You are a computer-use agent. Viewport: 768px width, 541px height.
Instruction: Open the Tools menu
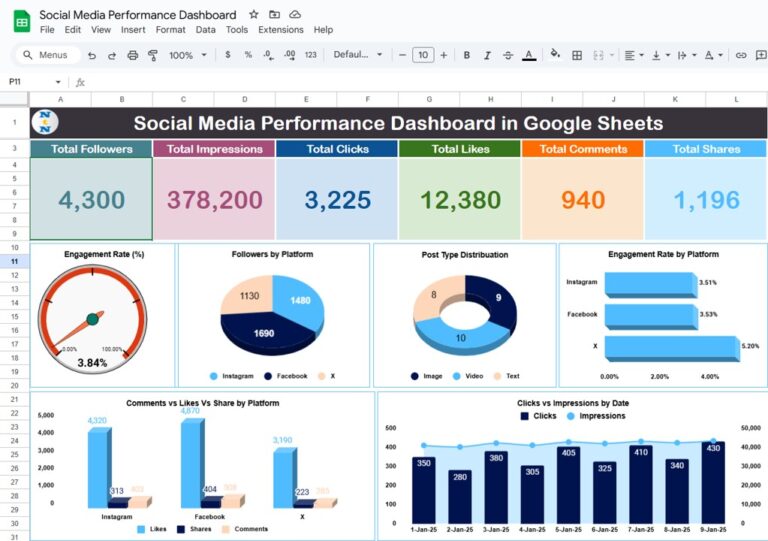(x=237, y=30)
